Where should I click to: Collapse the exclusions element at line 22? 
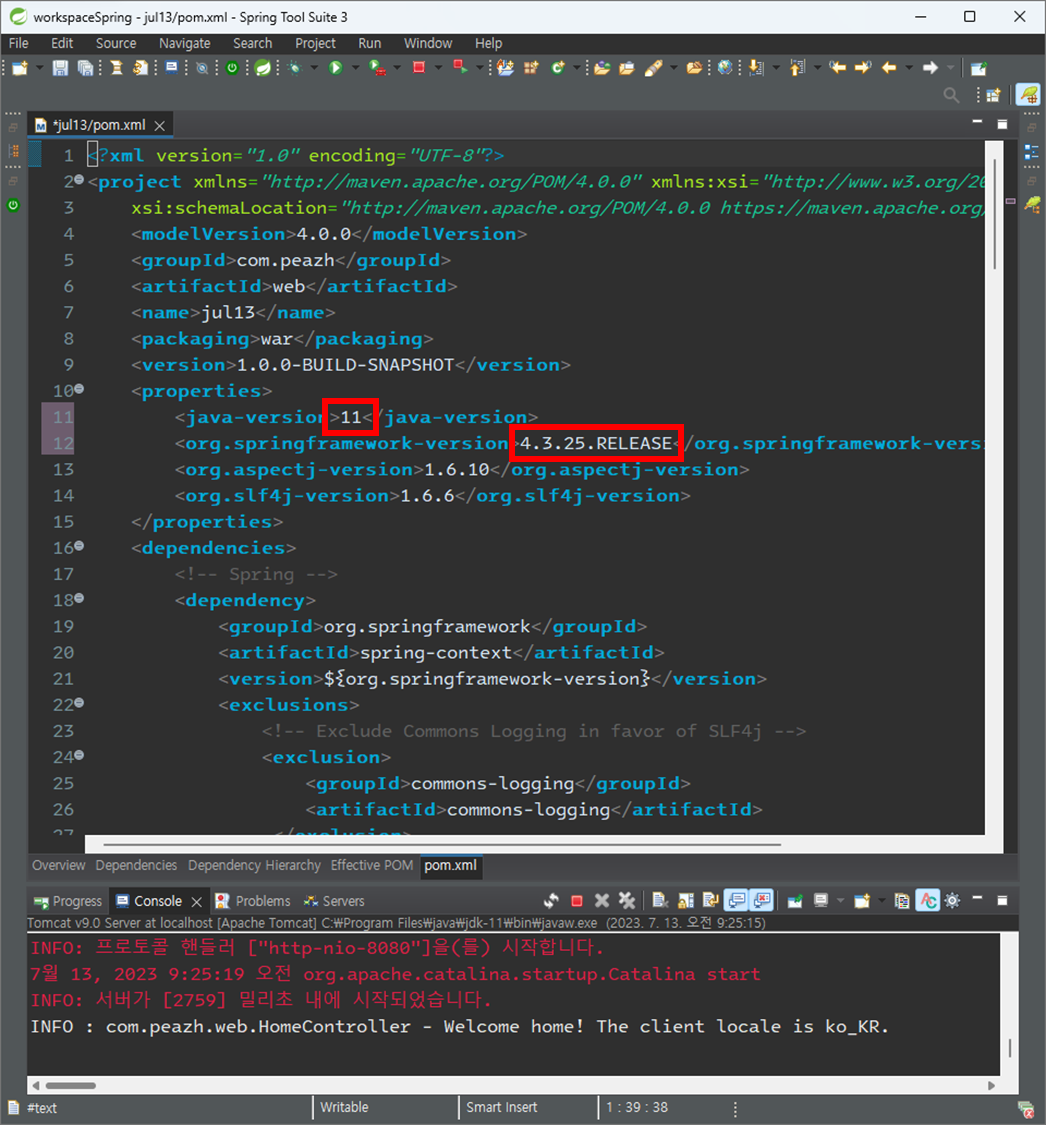pyautogui.click(x=79, y=702)
